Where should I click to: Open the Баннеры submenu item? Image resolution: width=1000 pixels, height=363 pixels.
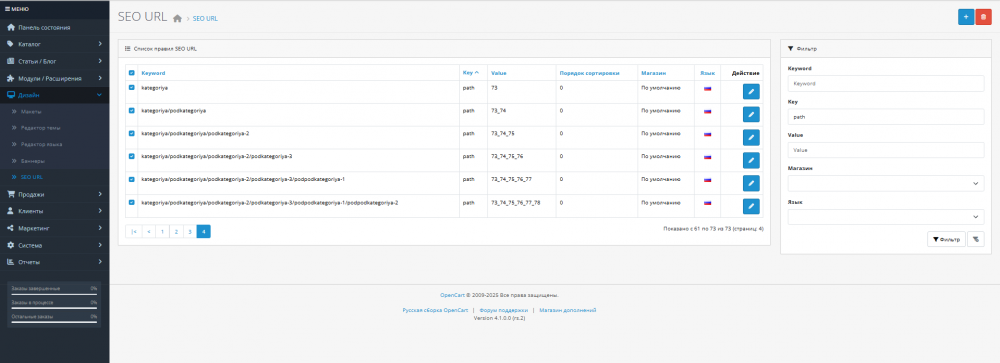pos(55,161)
